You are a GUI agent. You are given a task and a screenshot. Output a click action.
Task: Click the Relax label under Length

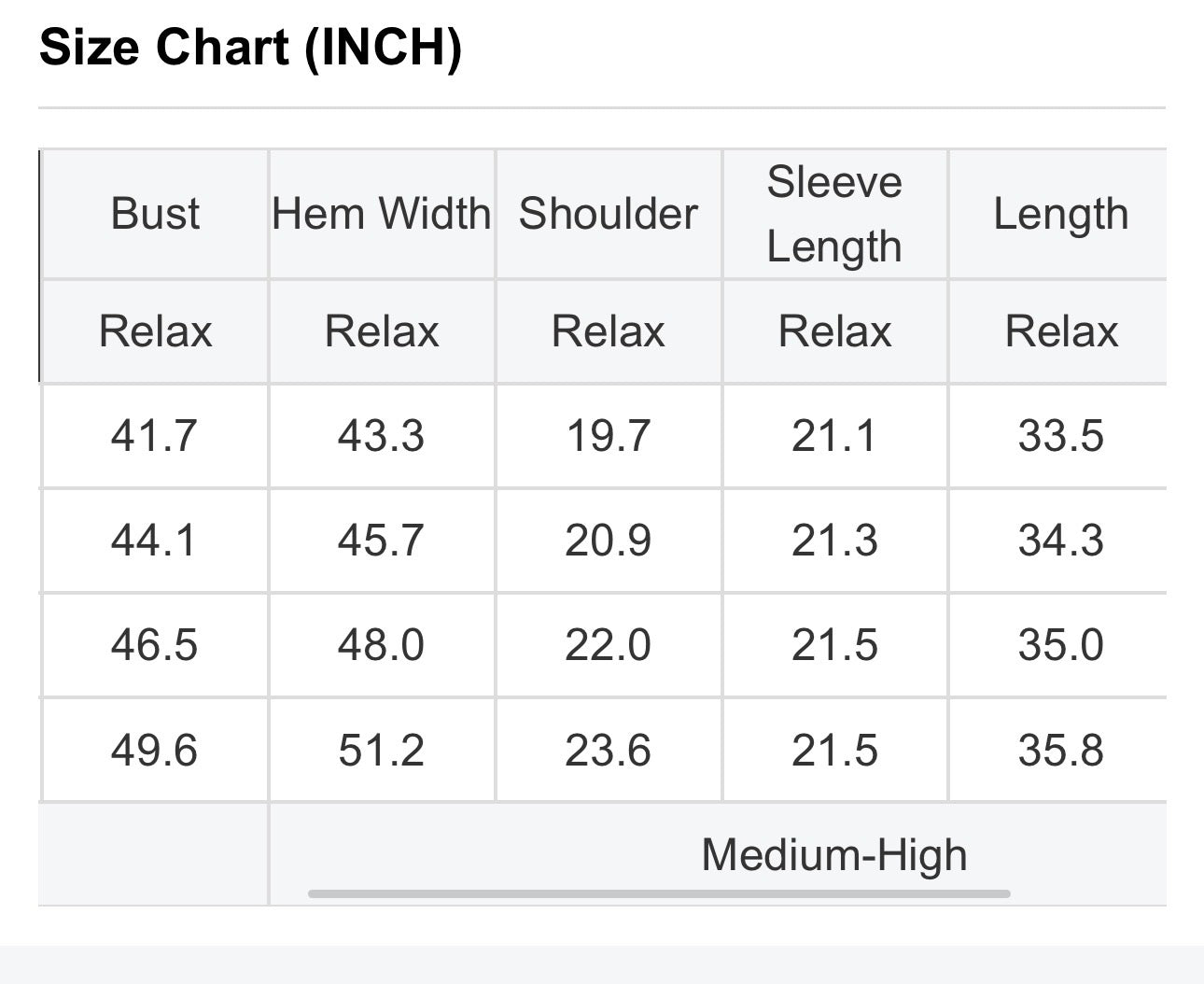(x=1061, y=331)
